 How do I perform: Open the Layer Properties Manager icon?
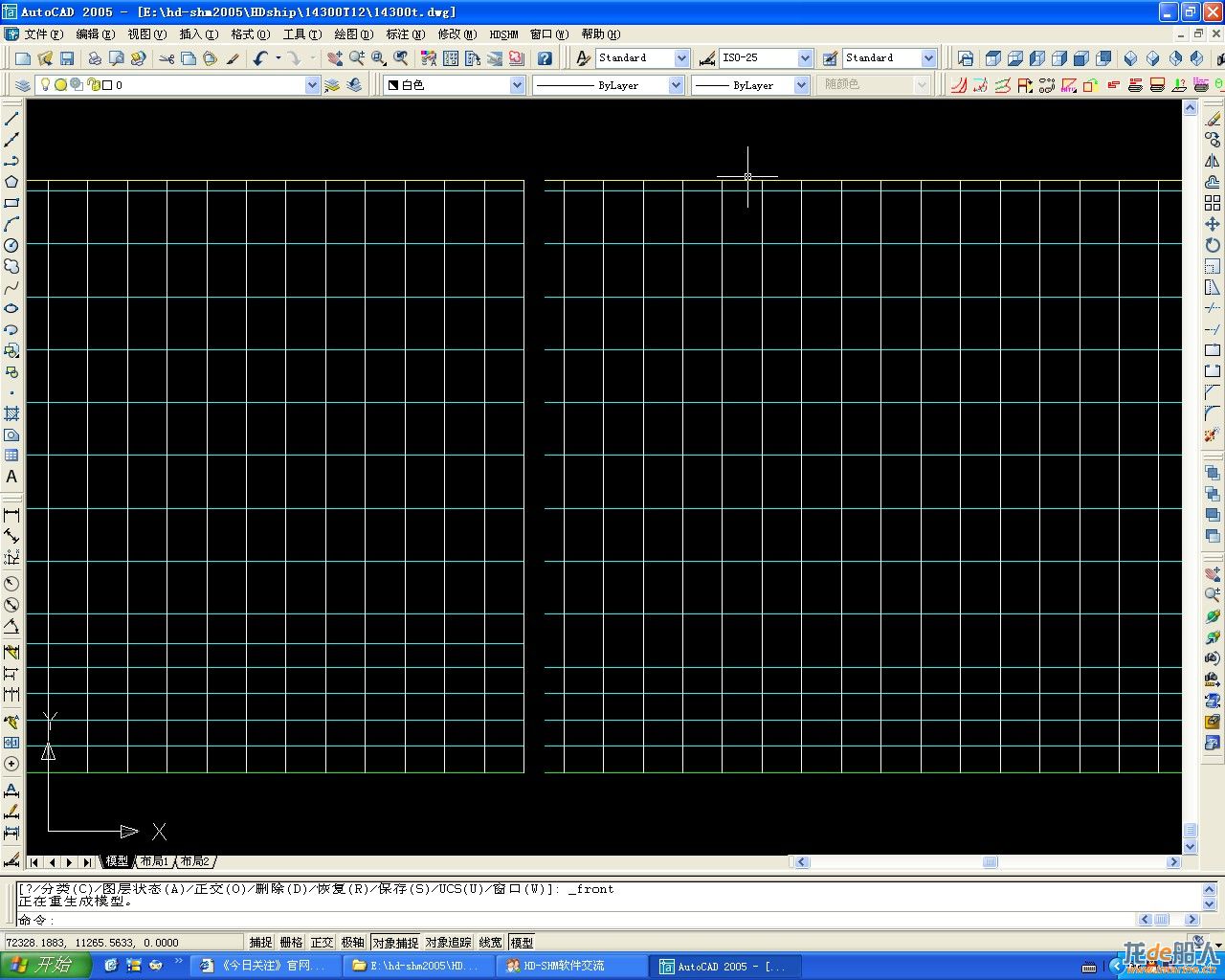pyautogui.click(x=23, y=85)
